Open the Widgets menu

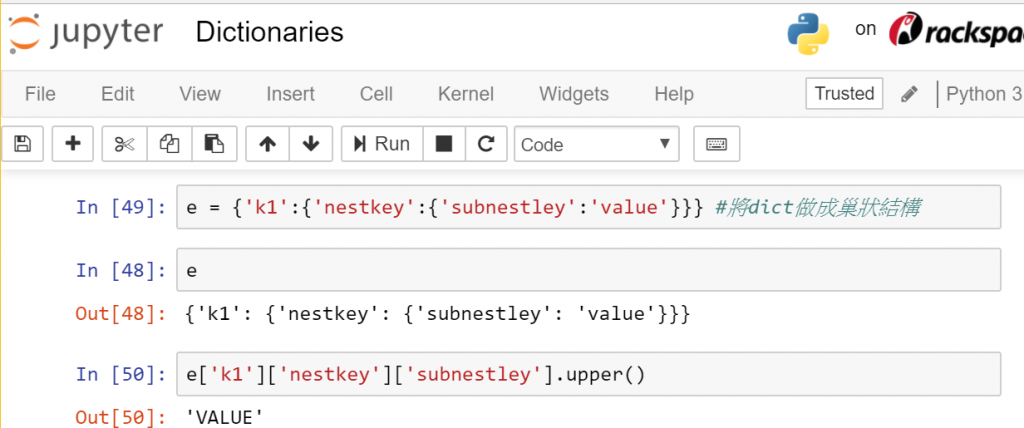[574, 94]
